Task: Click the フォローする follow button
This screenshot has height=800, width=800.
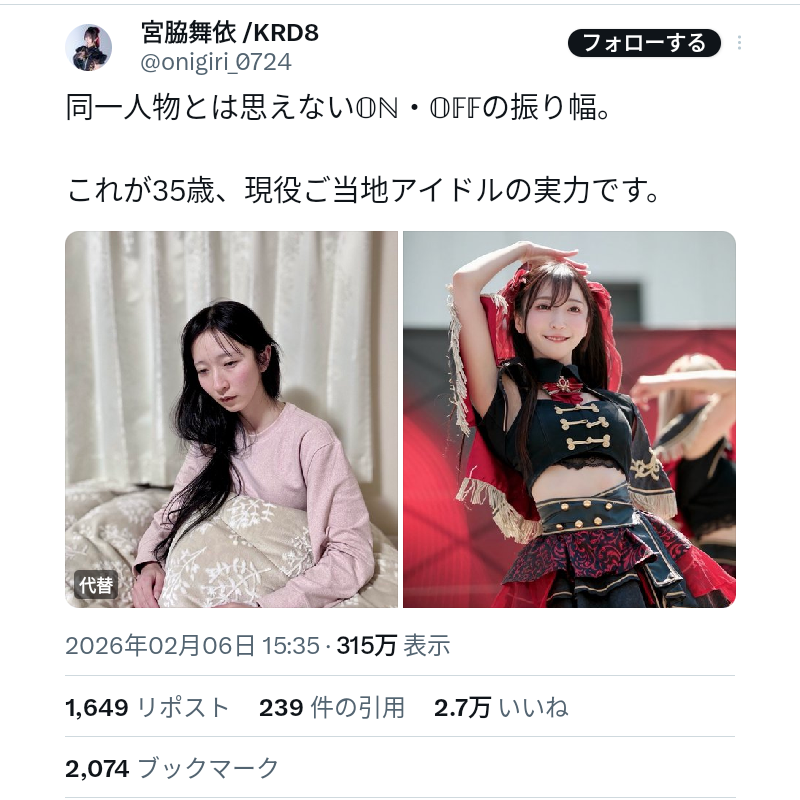Action: point(644,43)
